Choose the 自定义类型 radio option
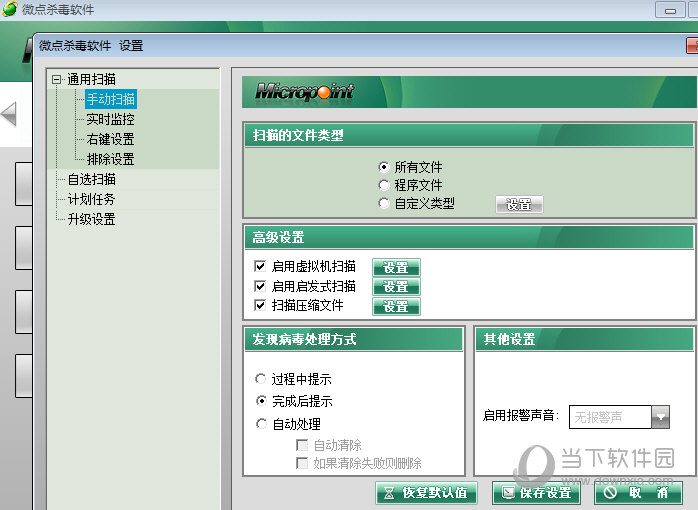This screenshot has width=698, height=510. (384, 203)
